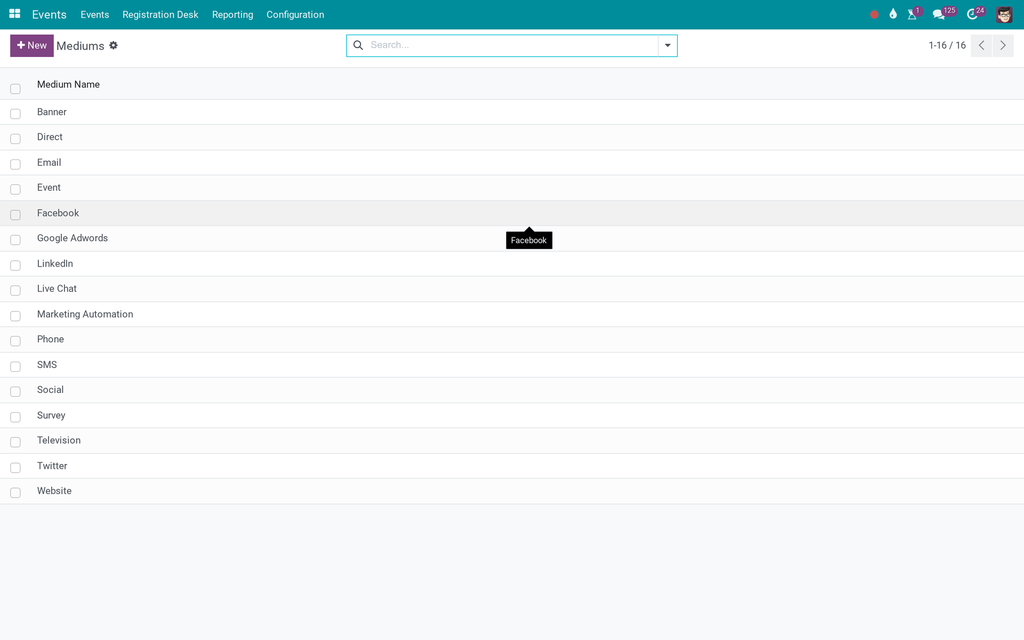Click the New button

31,46
